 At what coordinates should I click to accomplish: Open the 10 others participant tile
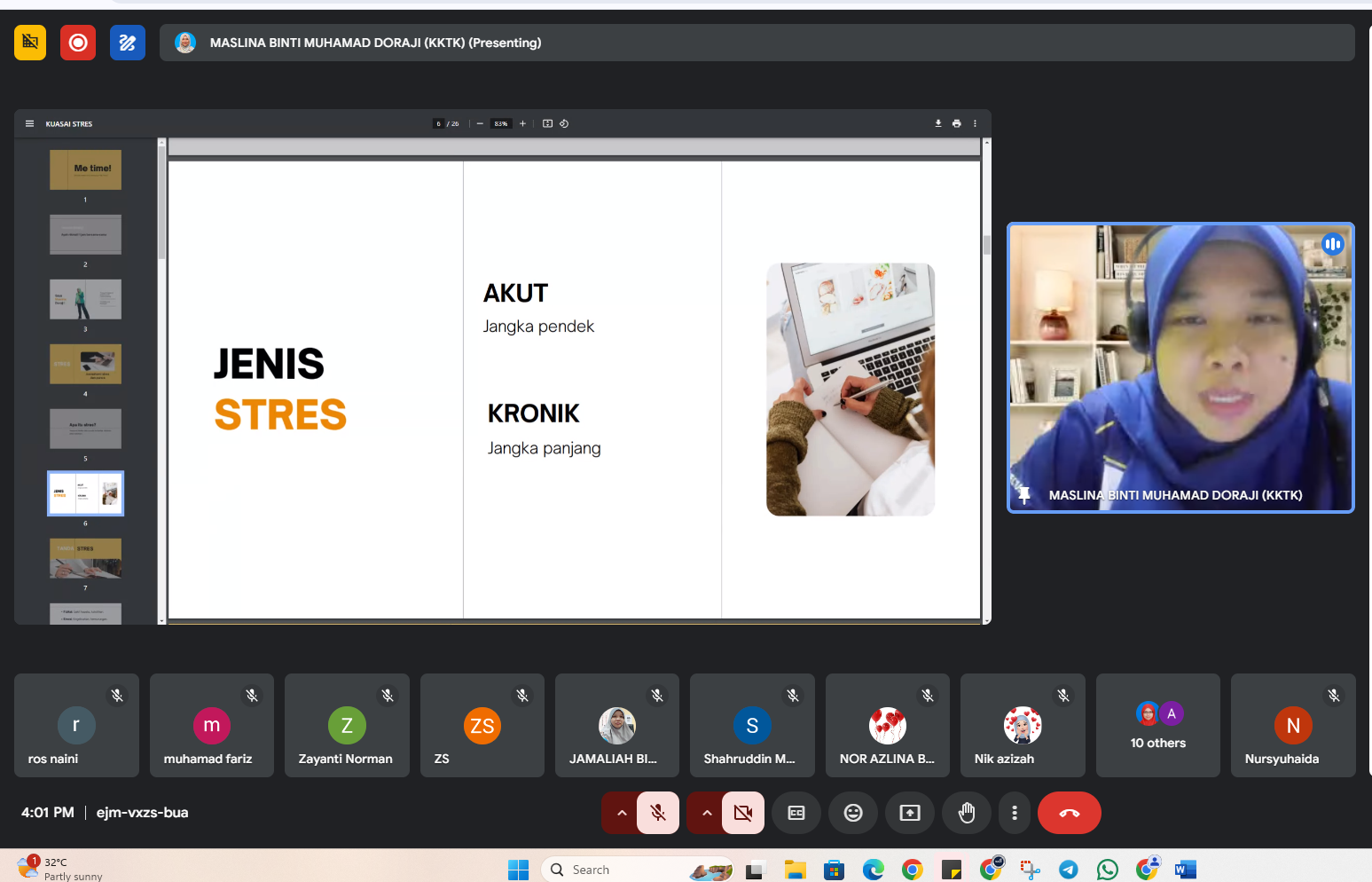pos(1157,726)
